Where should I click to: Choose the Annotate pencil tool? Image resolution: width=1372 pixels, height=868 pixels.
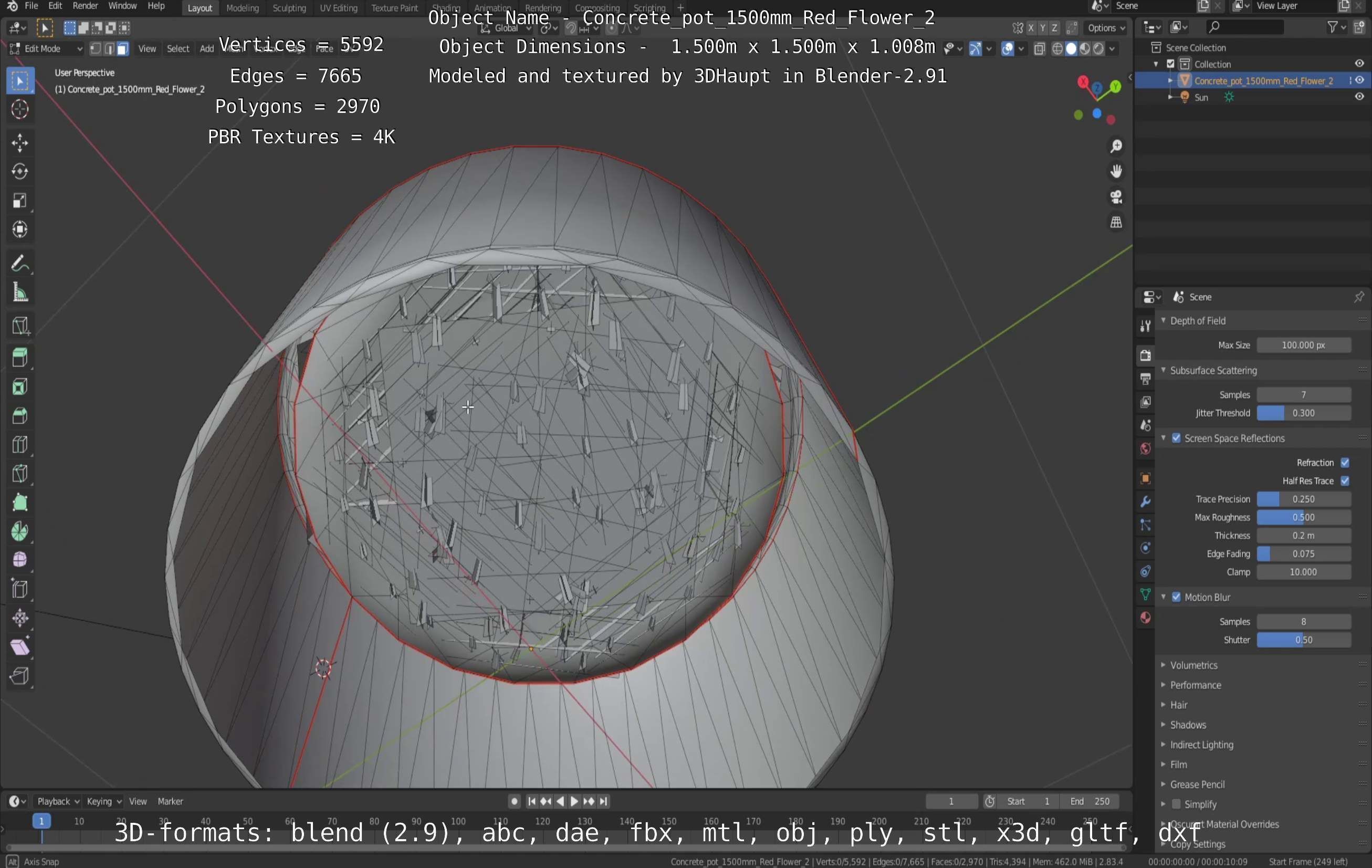point(20,264)
